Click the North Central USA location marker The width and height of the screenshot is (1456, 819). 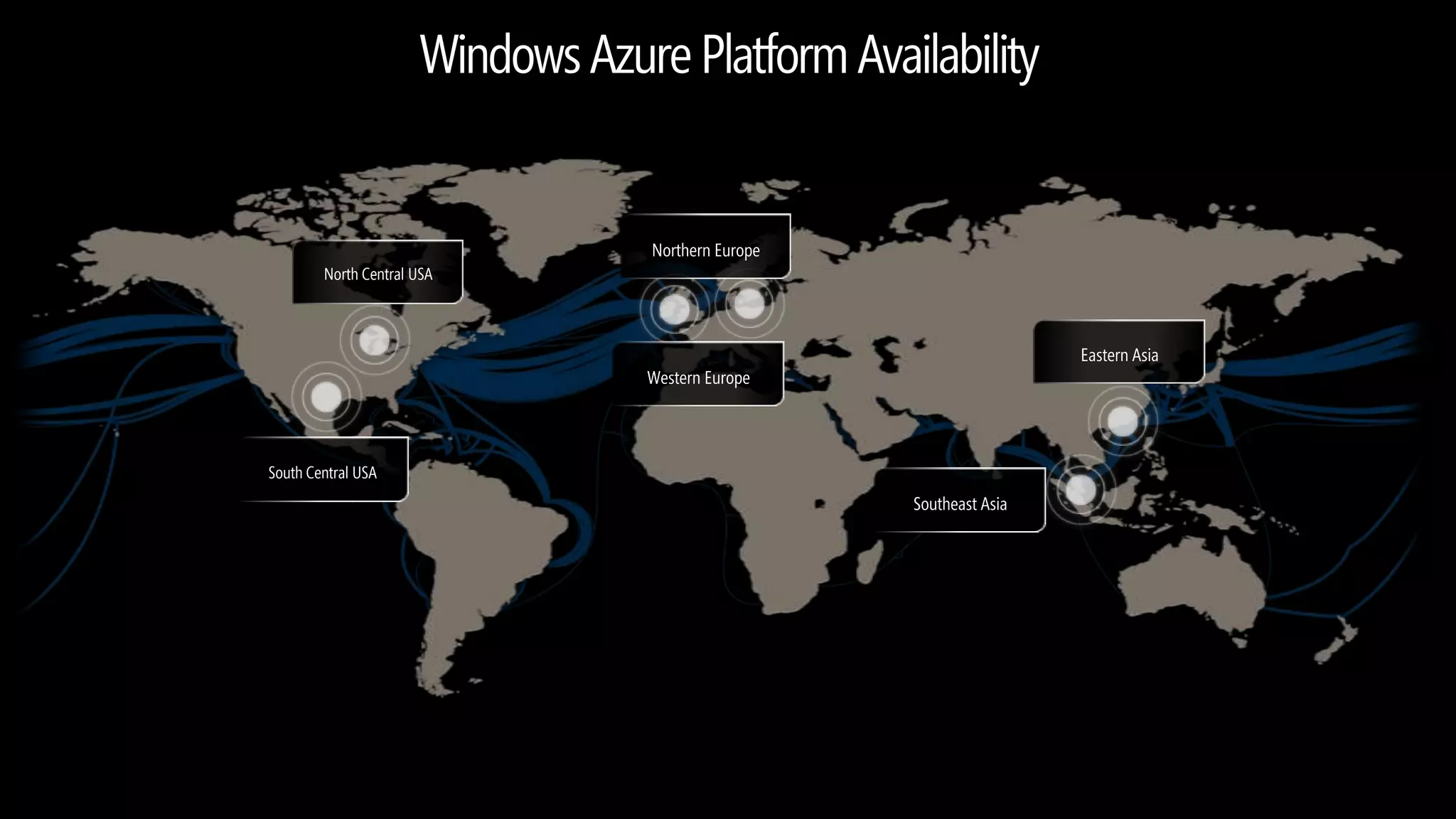coord(375,341)
